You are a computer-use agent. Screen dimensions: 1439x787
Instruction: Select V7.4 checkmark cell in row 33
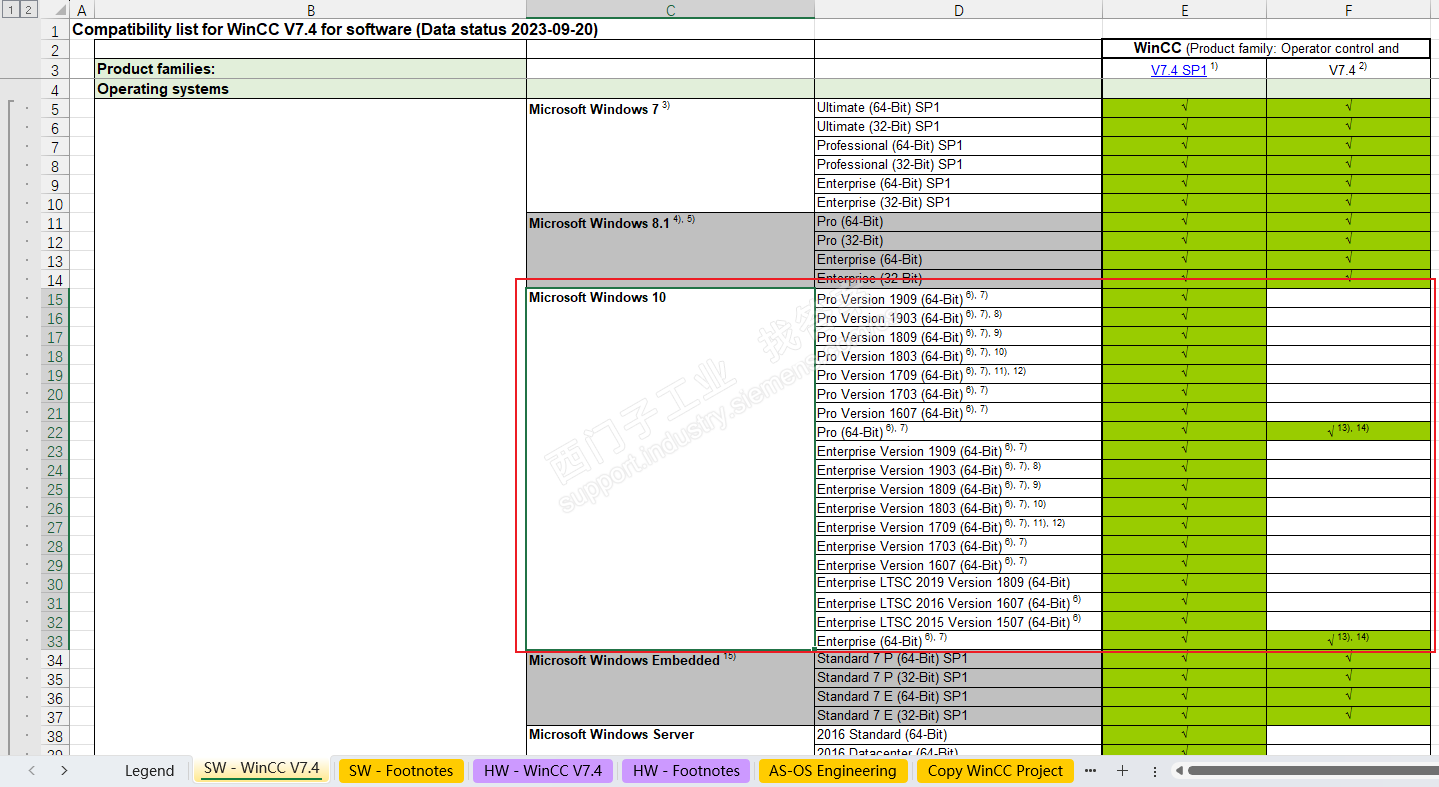coord(1348,641)
